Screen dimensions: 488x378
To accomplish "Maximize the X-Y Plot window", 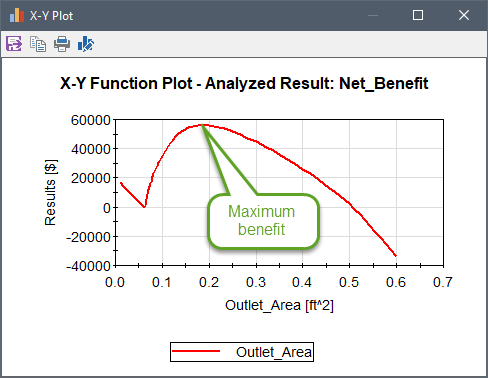I will (x=418, y=15).
